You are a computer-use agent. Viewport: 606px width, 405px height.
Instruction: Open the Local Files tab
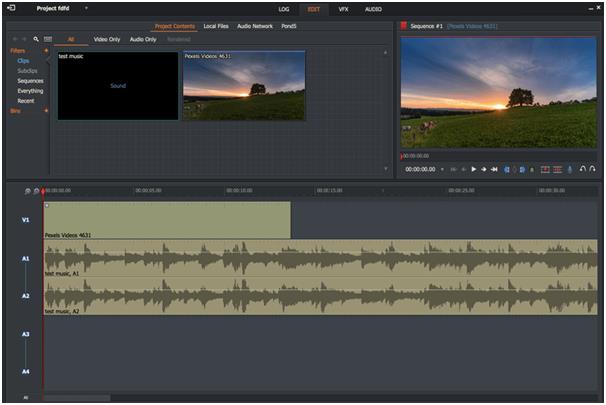tap(216, 26)
